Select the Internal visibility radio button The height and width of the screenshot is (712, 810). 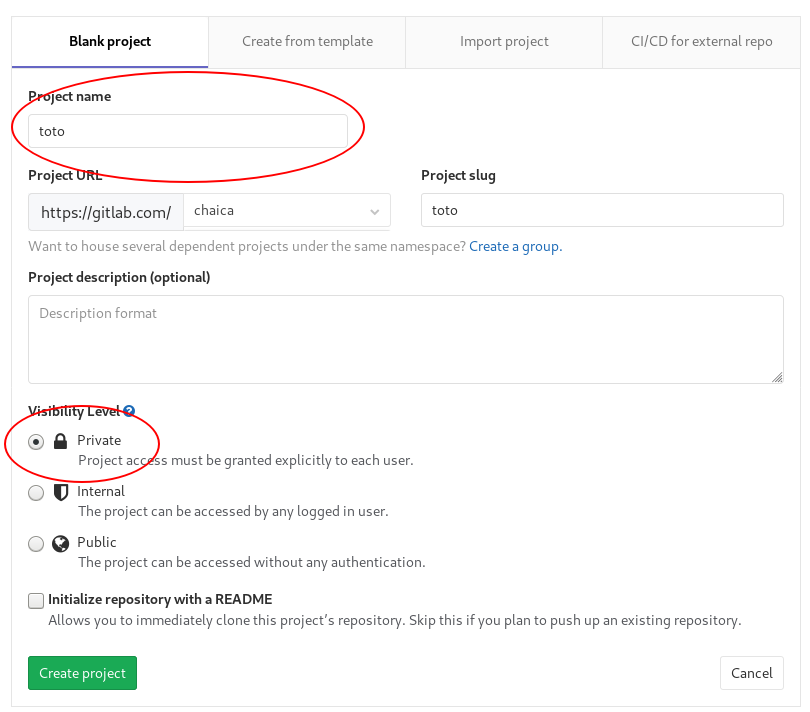click(x=35, y=492)
